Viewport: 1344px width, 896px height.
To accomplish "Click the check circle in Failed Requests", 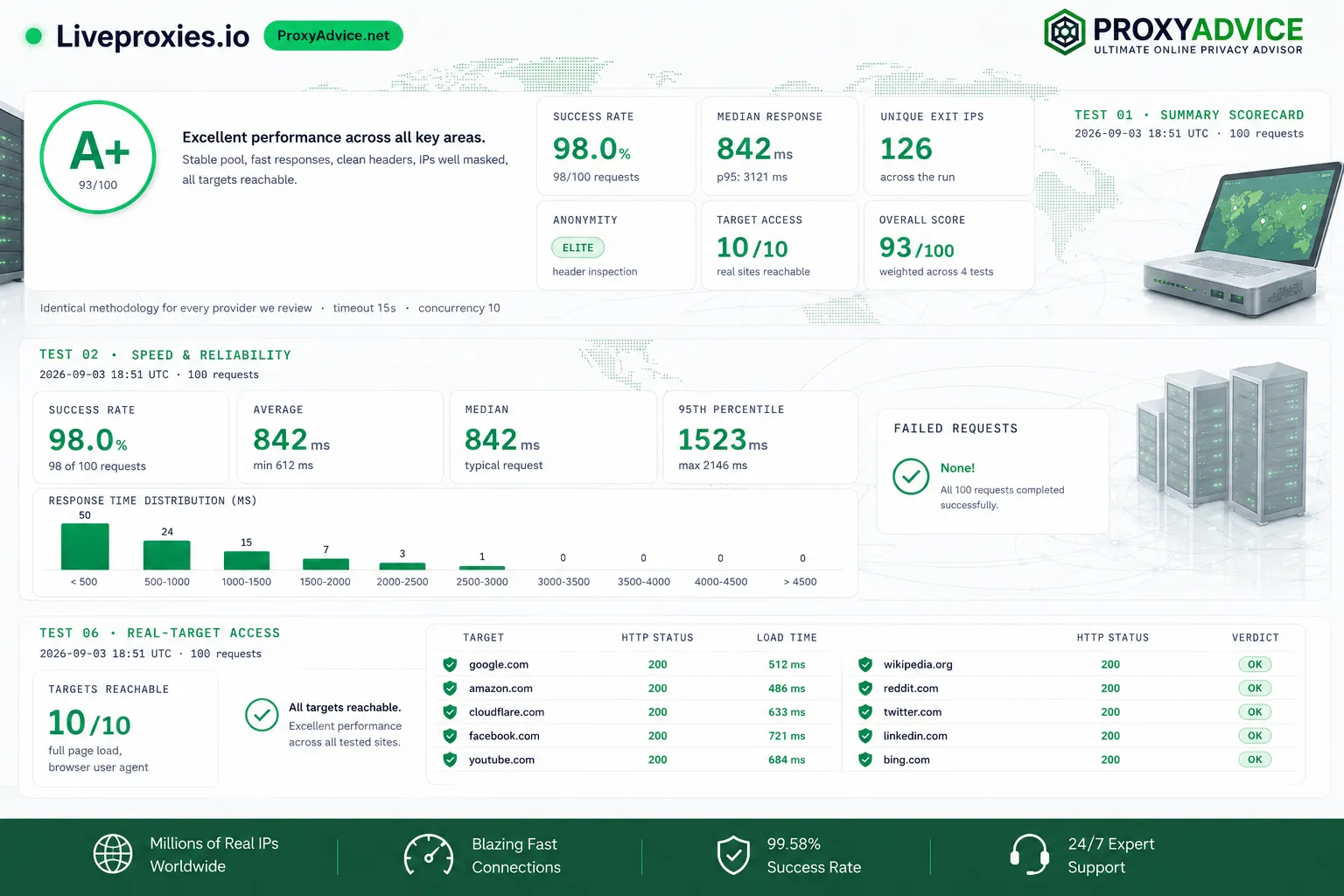I will pyautogui.click(x=911, y=477).
